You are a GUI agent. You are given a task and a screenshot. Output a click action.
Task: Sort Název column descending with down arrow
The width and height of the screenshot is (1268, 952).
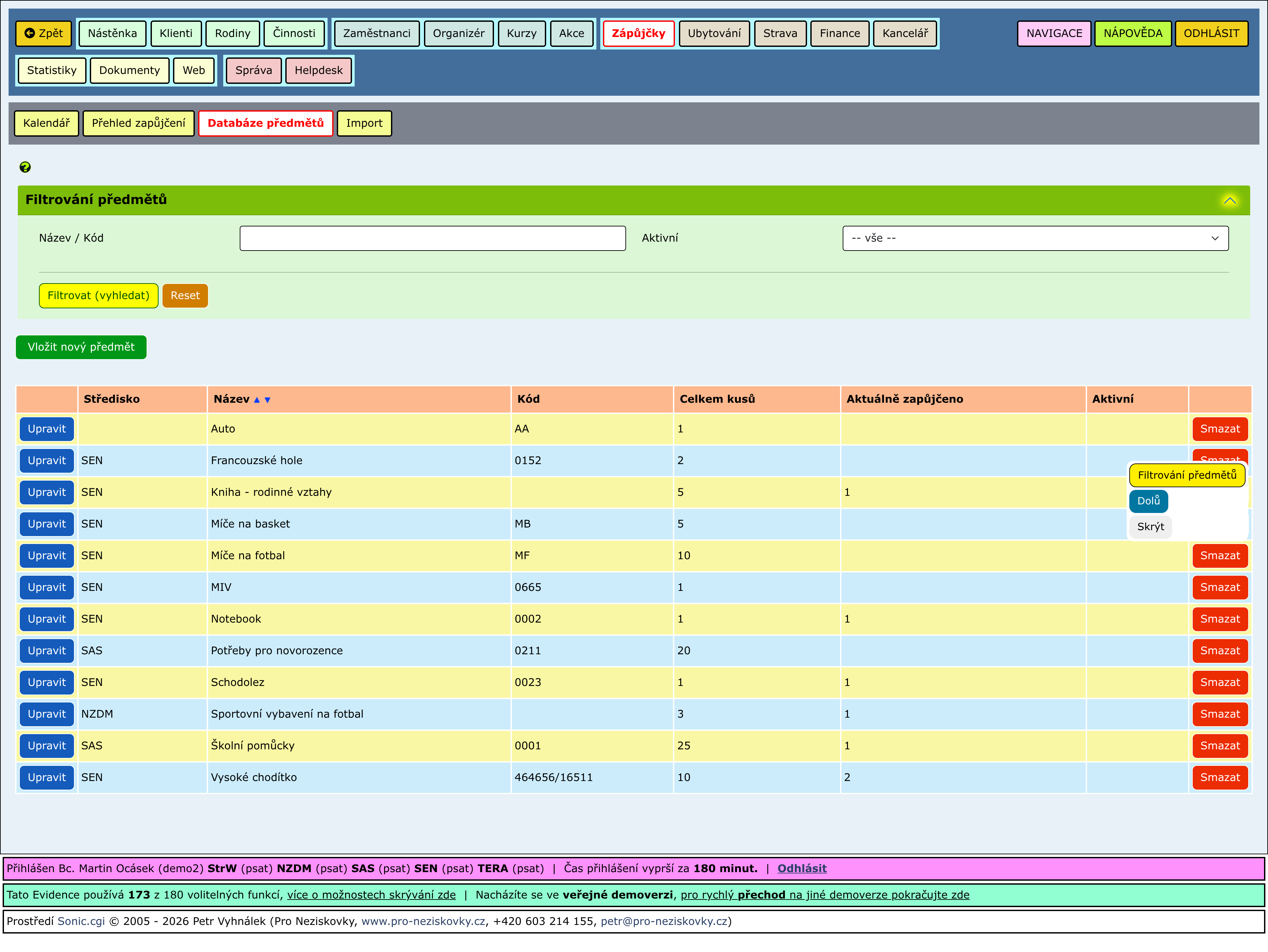(x=267, y=400)
